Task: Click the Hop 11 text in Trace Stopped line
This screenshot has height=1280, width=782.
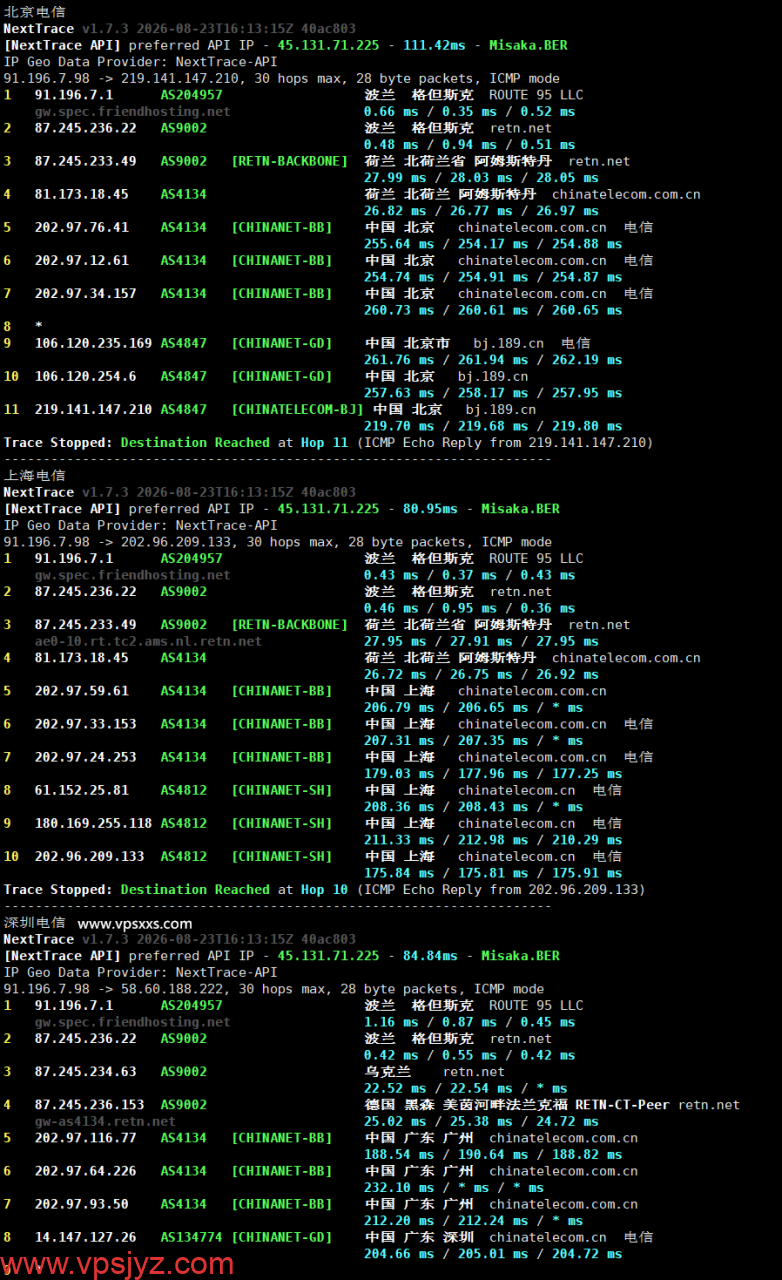Action: click(x=325, y=443)
